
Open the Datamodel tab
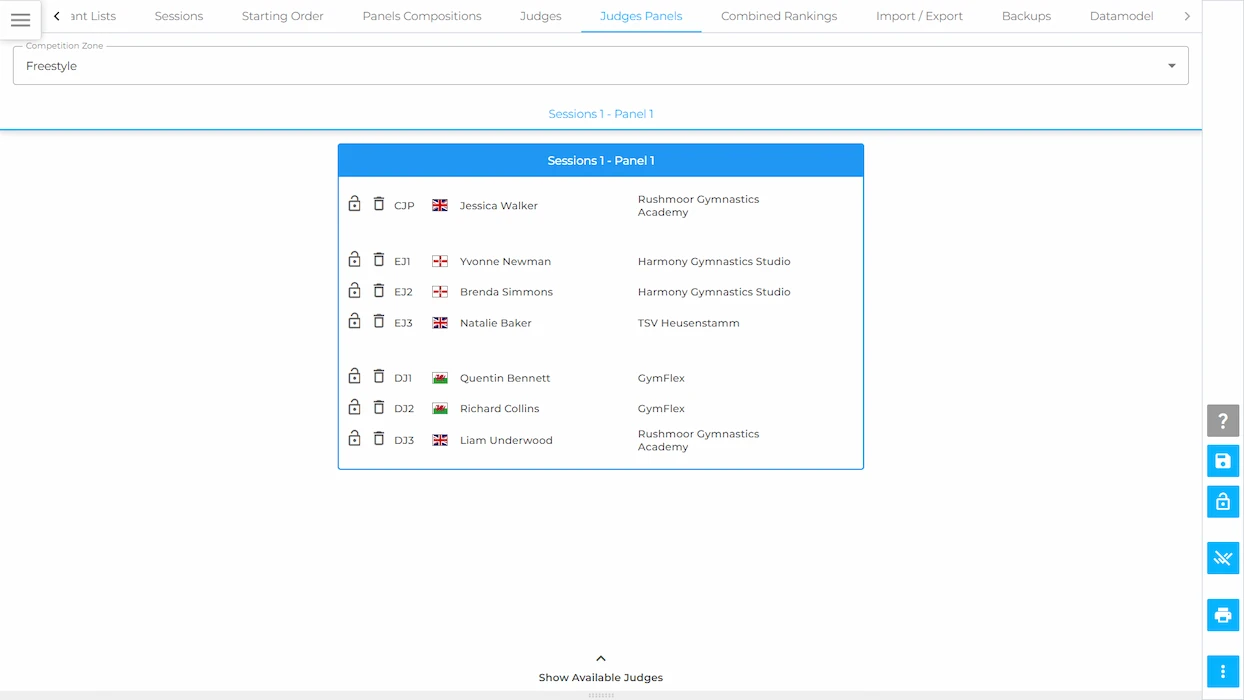coord(1121,16)
